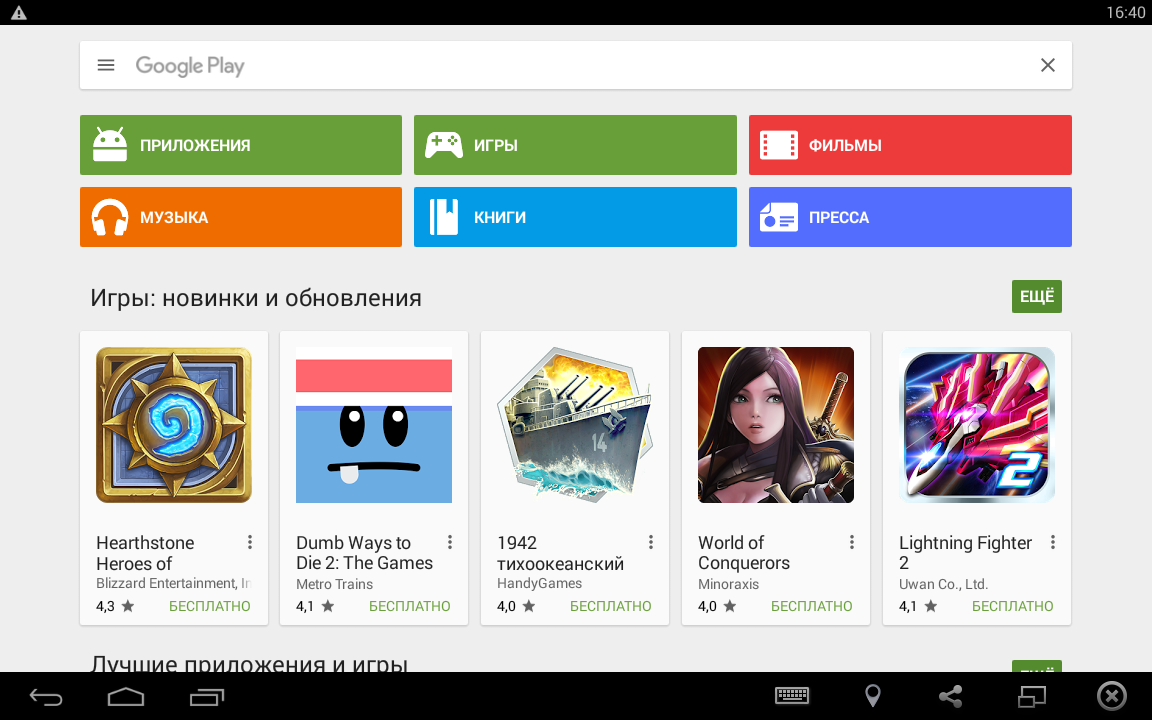
Task: Click the headphones icon on МУЗЫКА
Action: pyautogui.click(x=109, y=217)
